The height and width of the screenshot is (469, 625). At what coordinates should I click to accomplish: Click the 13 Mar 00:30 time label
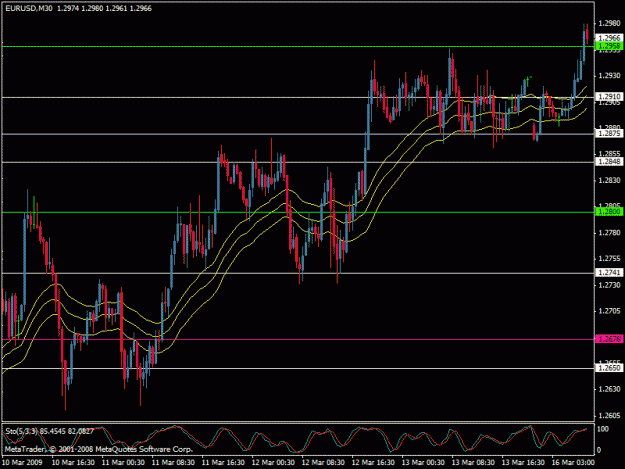tap(423, 463)
